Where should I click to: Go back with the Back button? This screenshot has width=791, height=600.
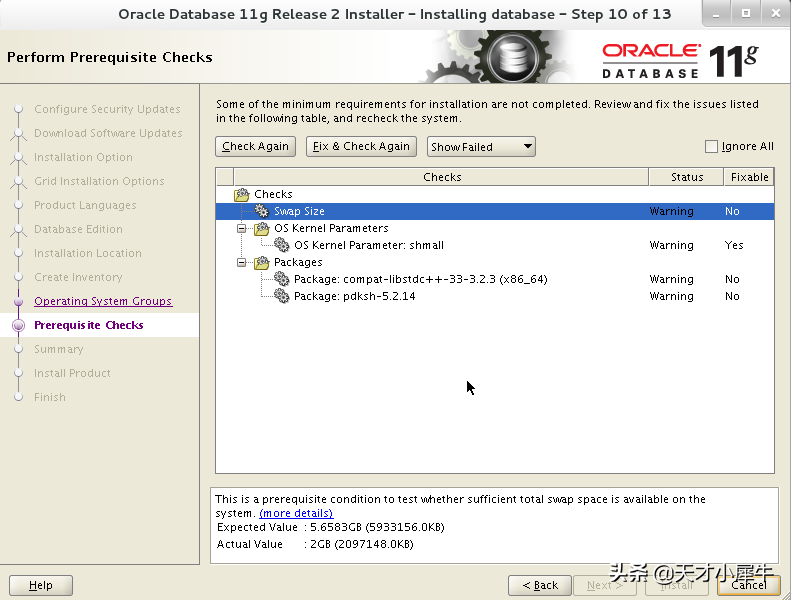(x=540, y=585)
